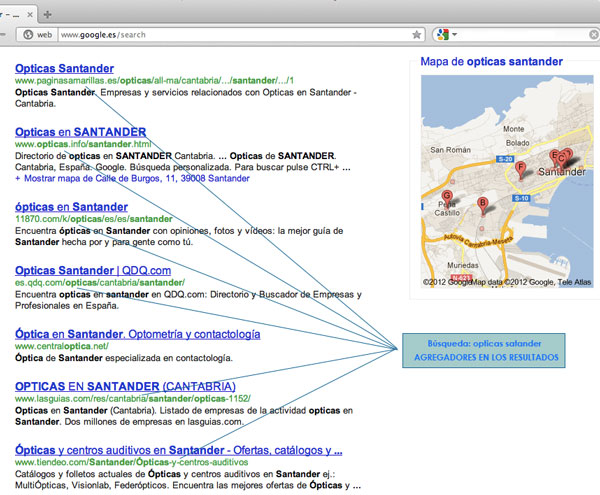The height and width of the screenshot is (495, 600).
Task: Click 'Mapa de opticas santander' heading link
Action: (x=491, y=62)
